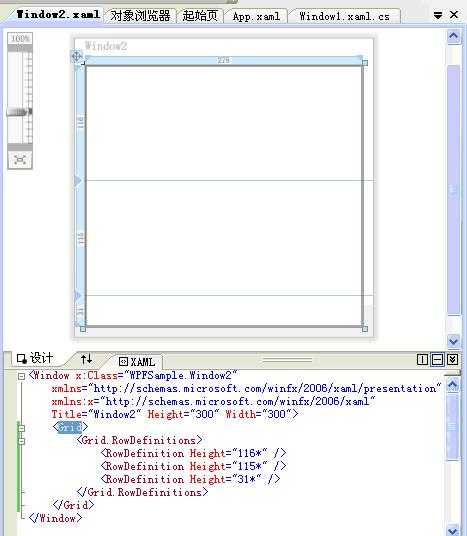Switch to the Window2.xaml tab
The width and height of the screenshot is (467, 536).
[57, 15]
